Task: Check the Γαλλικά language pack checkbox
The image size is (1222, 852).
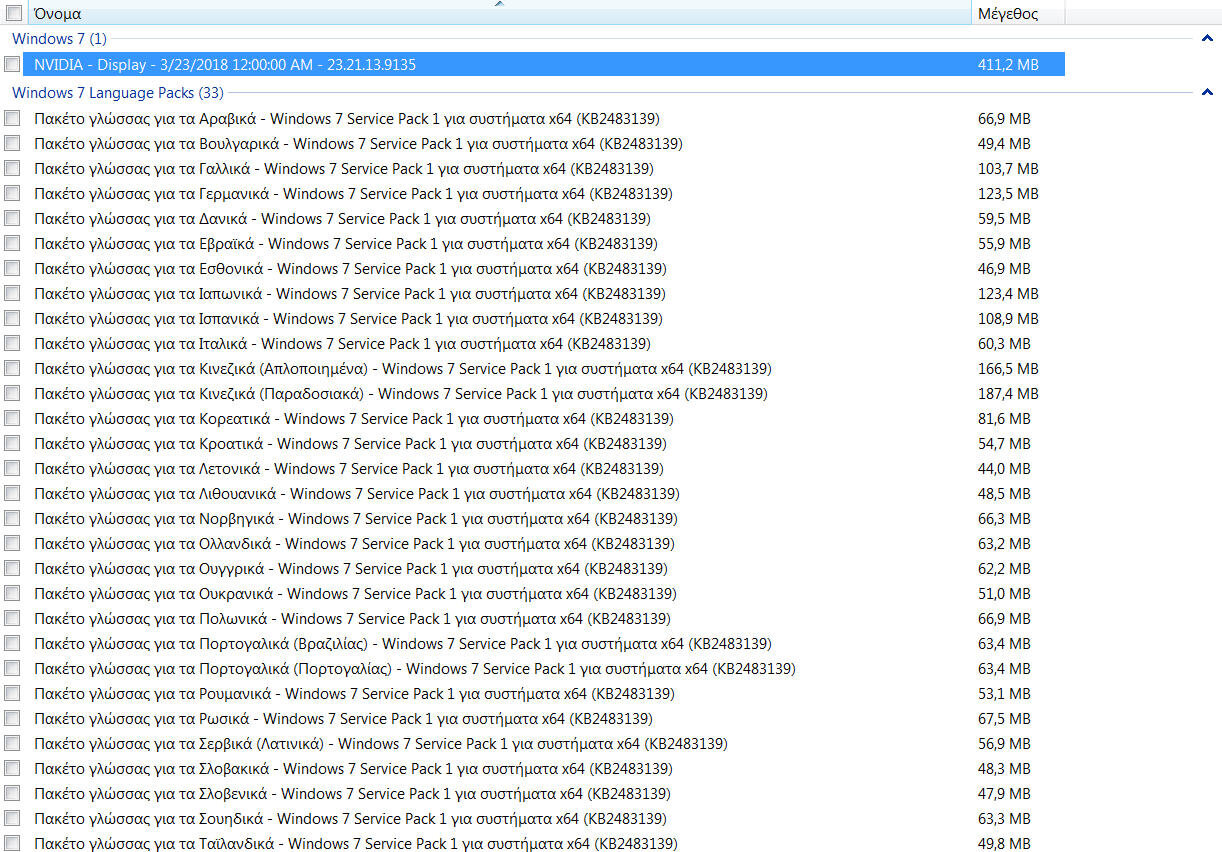Action: click(x=12, y=168)
